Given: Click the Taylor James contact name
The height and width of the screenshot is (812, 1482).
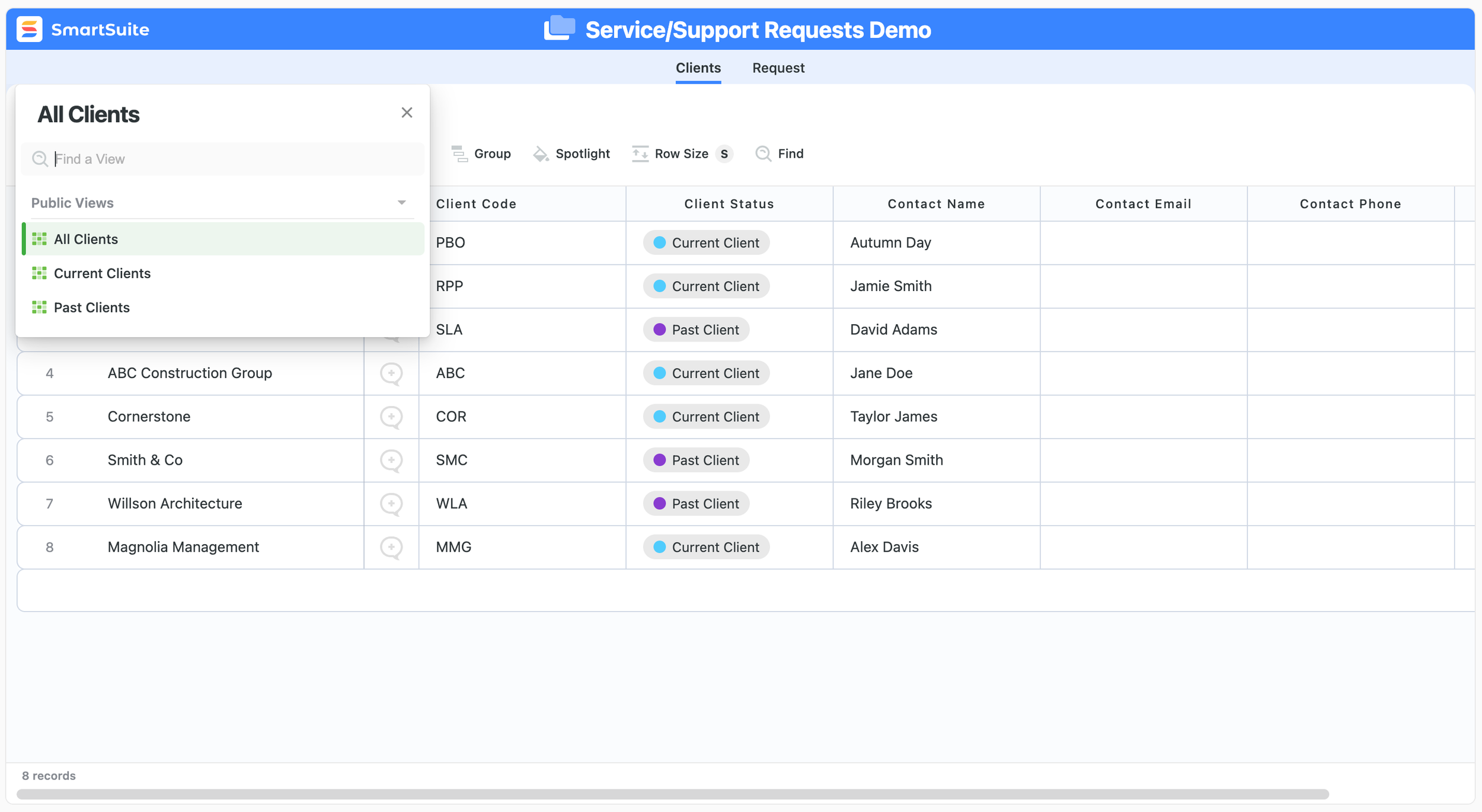Looking at the screenshot, I should click(893, 417).
